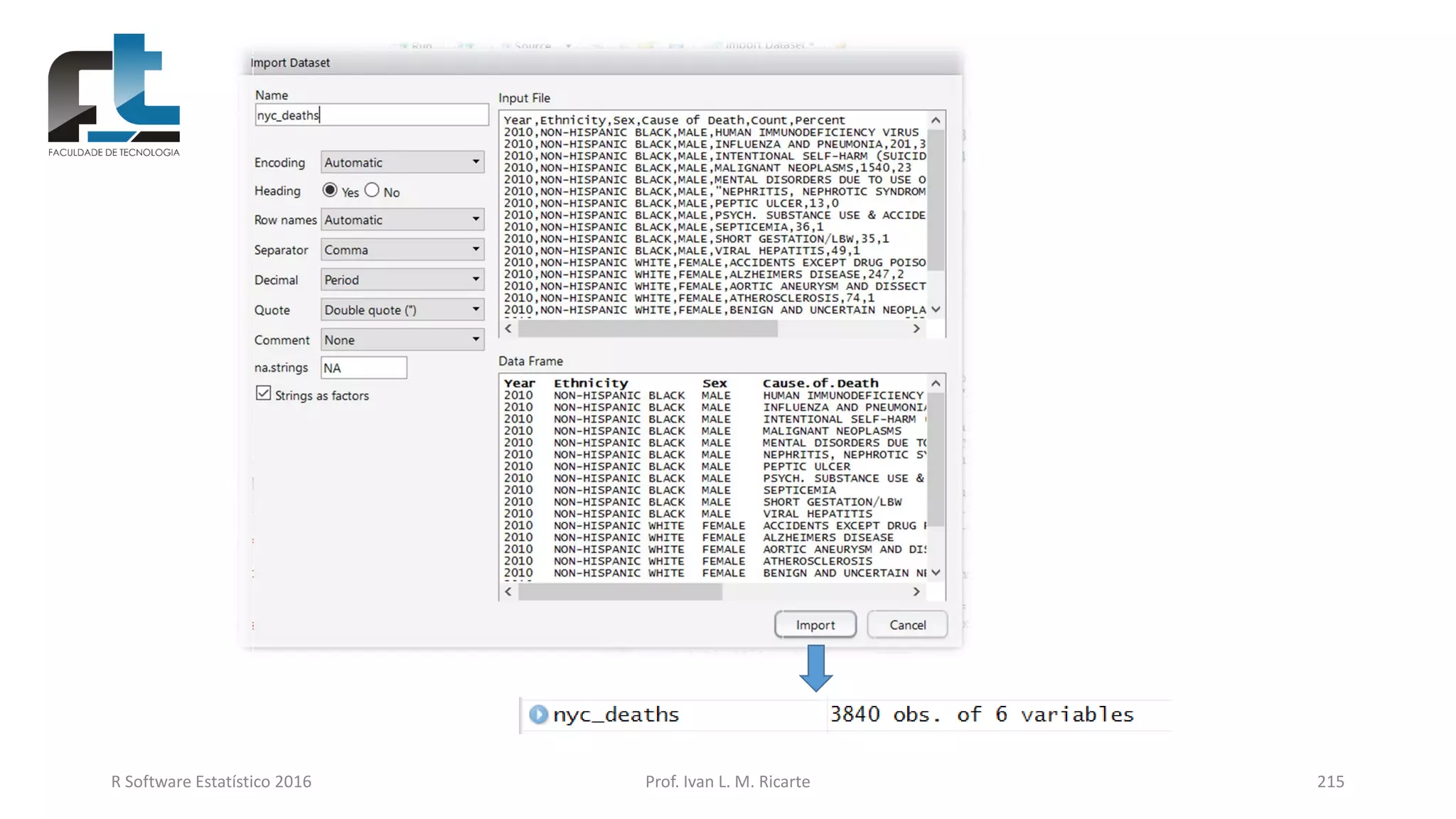The height and width of the screenshot is (819, 1456).
Task: Open the Separator dropdown
Action: [402, 250]
